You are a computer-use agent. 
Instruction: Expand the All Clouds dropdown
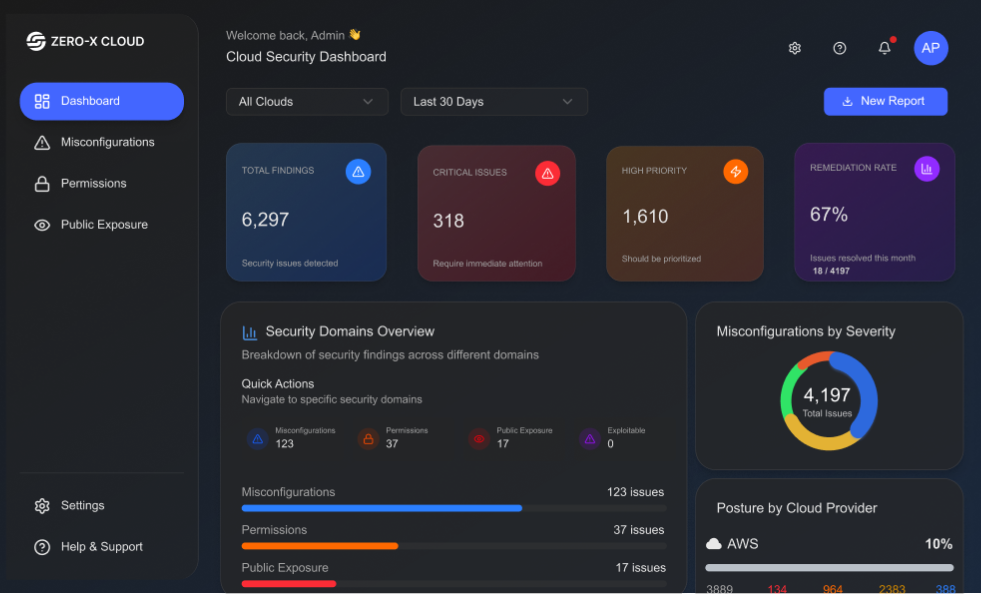[x=307, y=102]
